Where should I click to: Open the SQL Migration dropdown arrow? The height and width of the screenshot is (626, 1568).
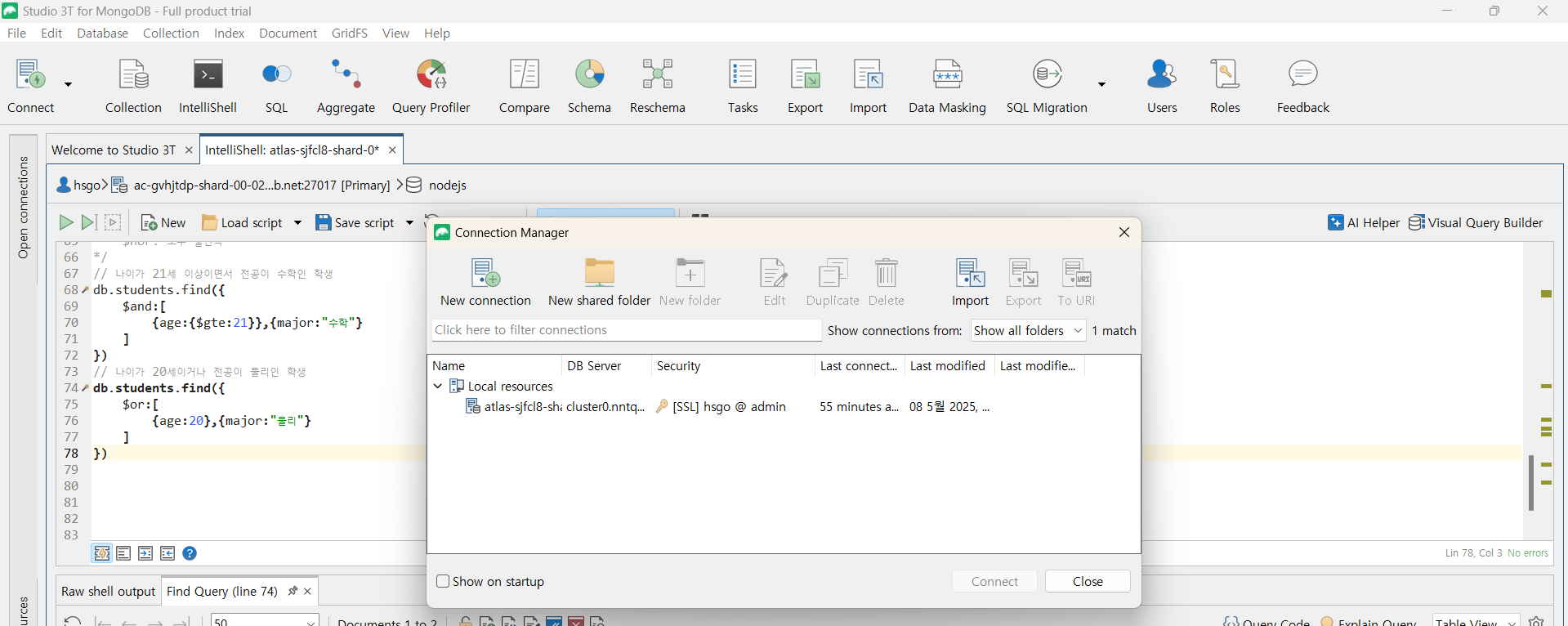[1101, 84]
